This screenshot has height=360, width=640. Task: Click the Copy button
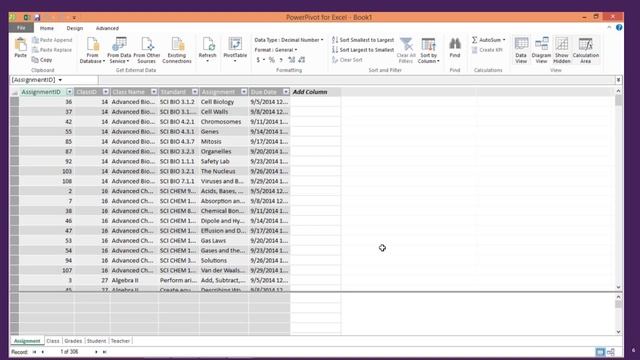(x=42, y=60)
